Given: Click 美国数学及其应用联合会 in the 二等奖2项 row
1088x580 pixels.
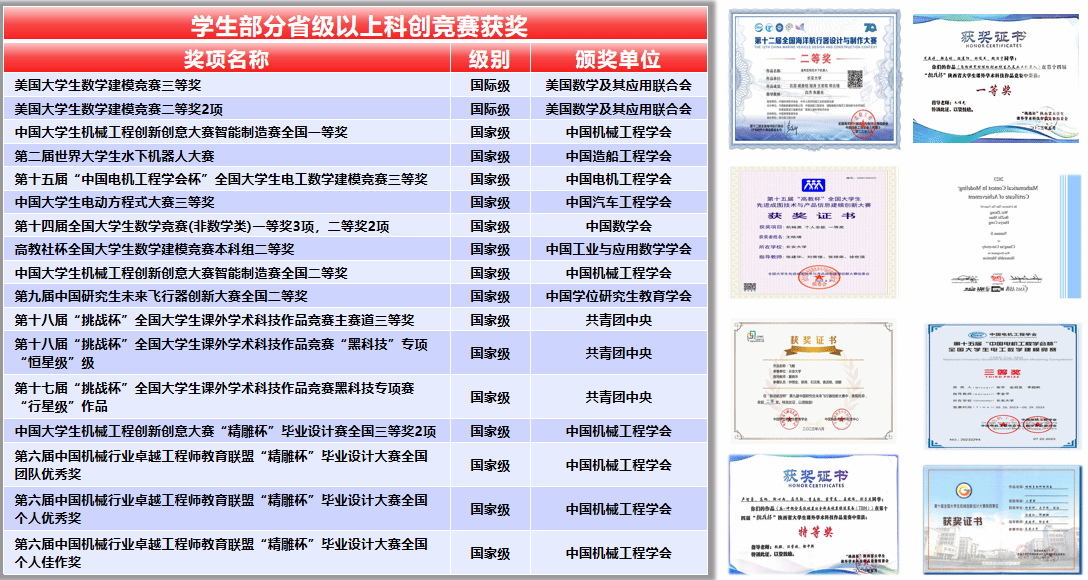Looking at the screenshot, I should [618, 109].
